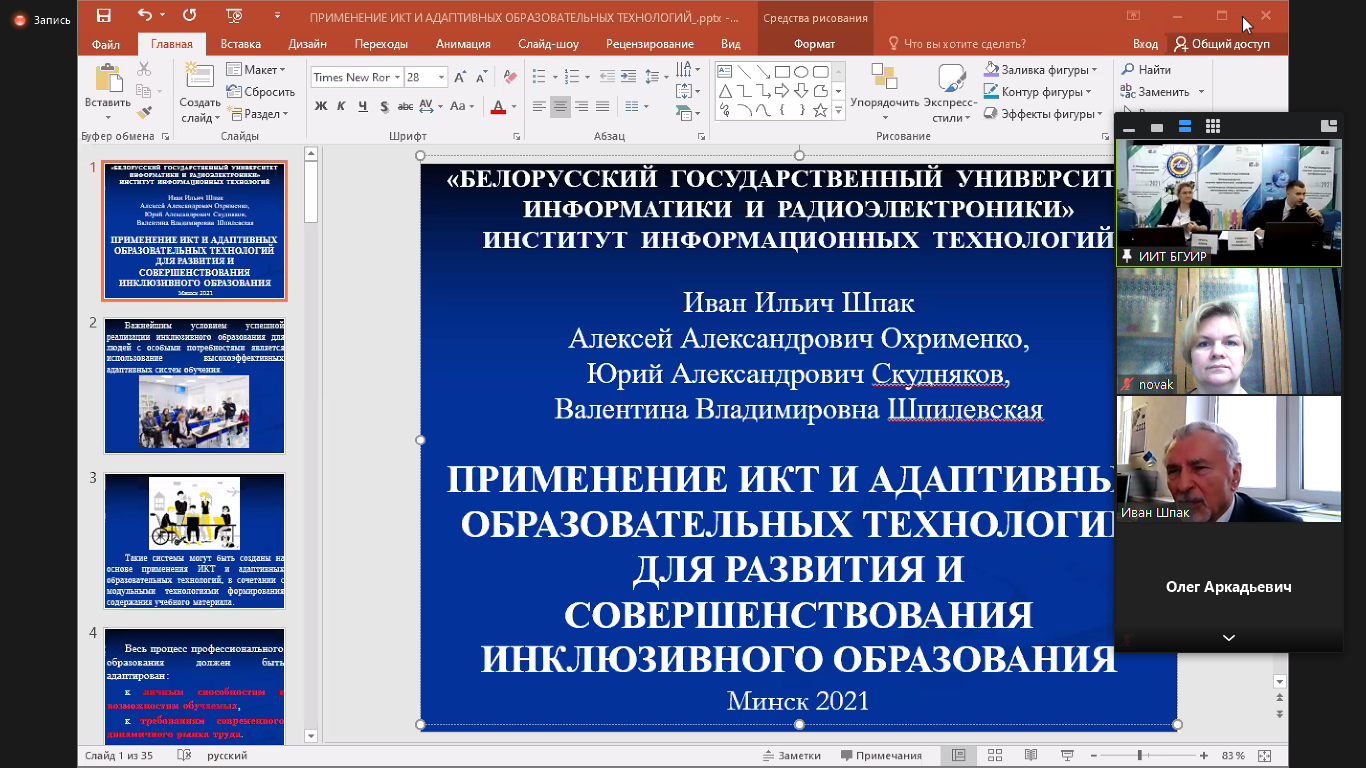Decrease font size with smaller A icon
The image size is (1366, 768).
482,77
